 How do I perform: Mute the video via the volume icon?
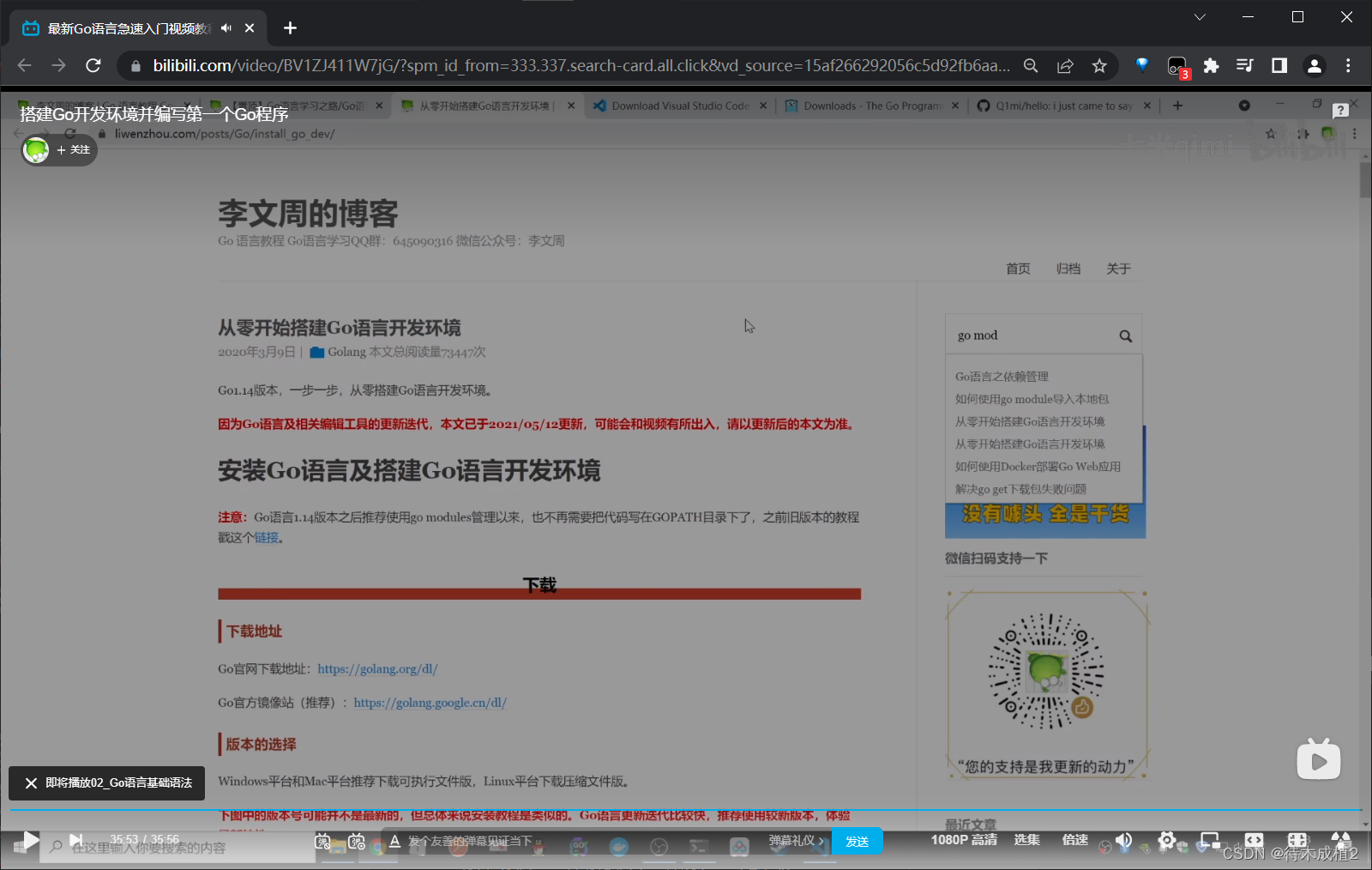tap(1123, 840)
